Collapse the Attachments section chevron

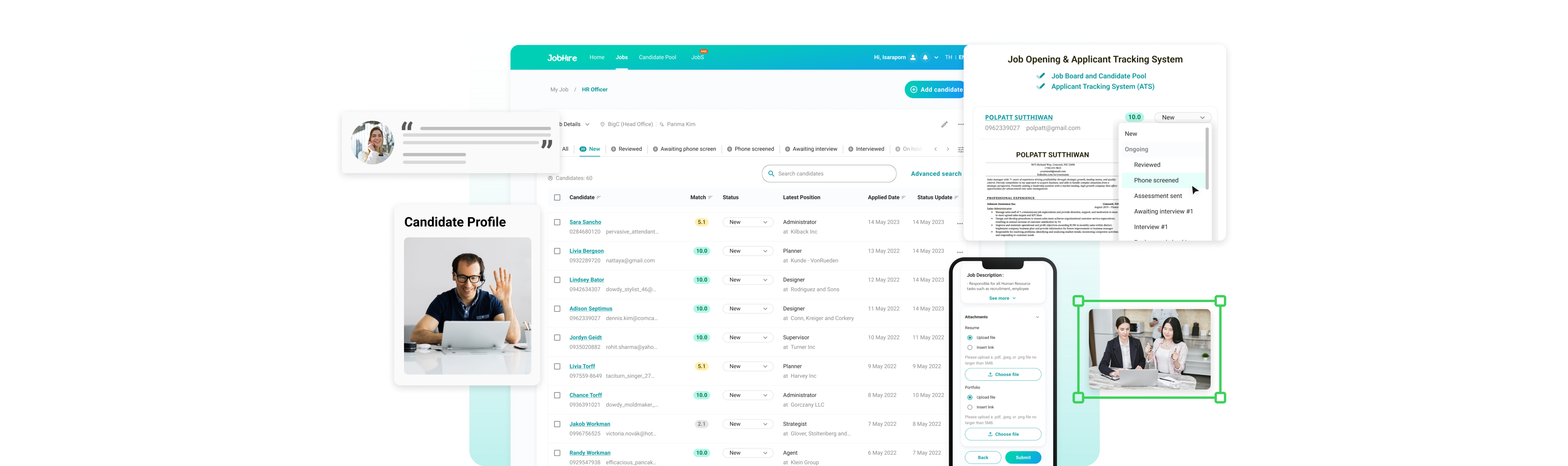pos(1037,317)
